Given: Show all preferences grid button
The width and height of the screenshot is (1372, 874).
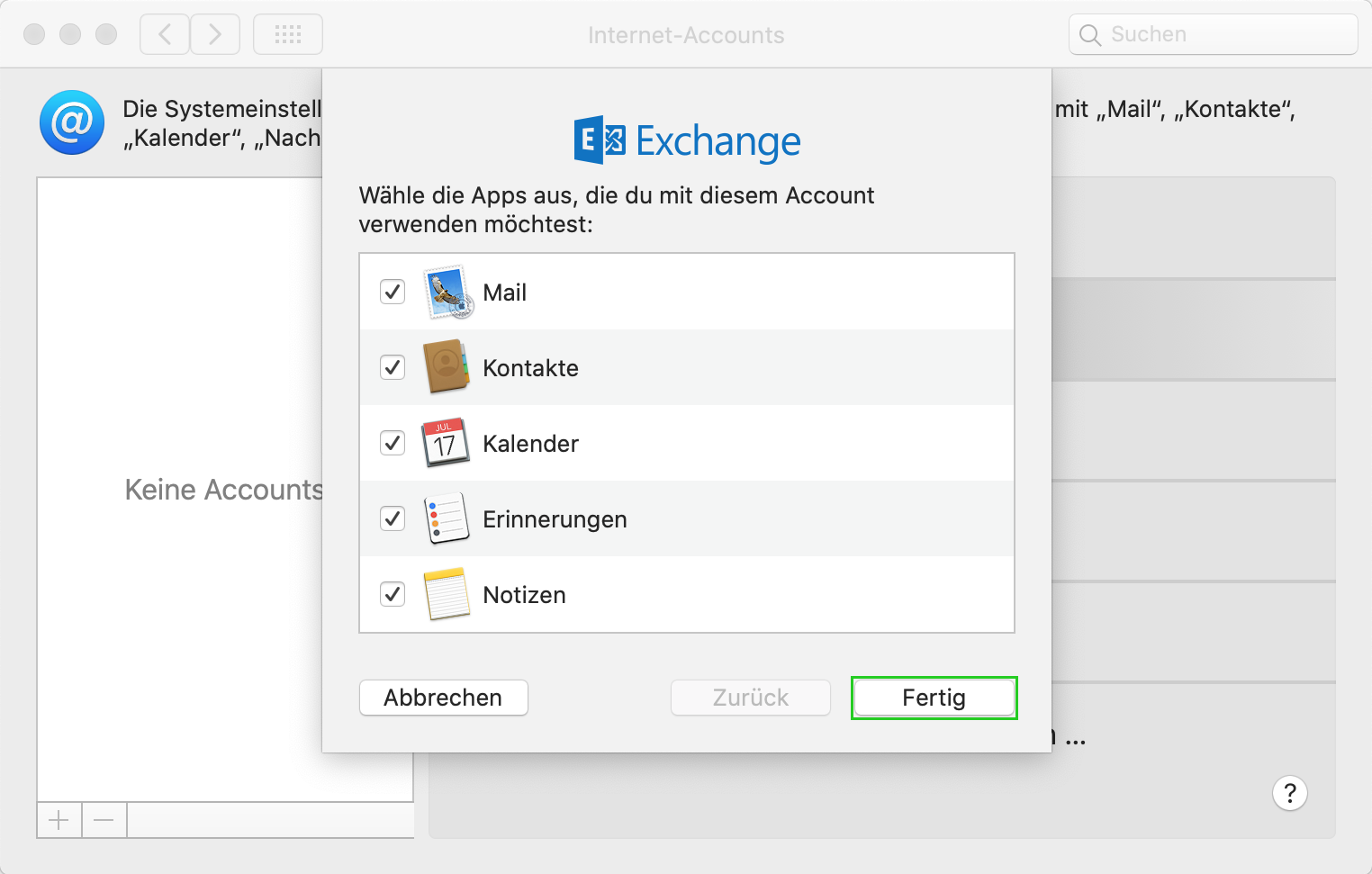Looking at the screenshot, I should 288,34.
